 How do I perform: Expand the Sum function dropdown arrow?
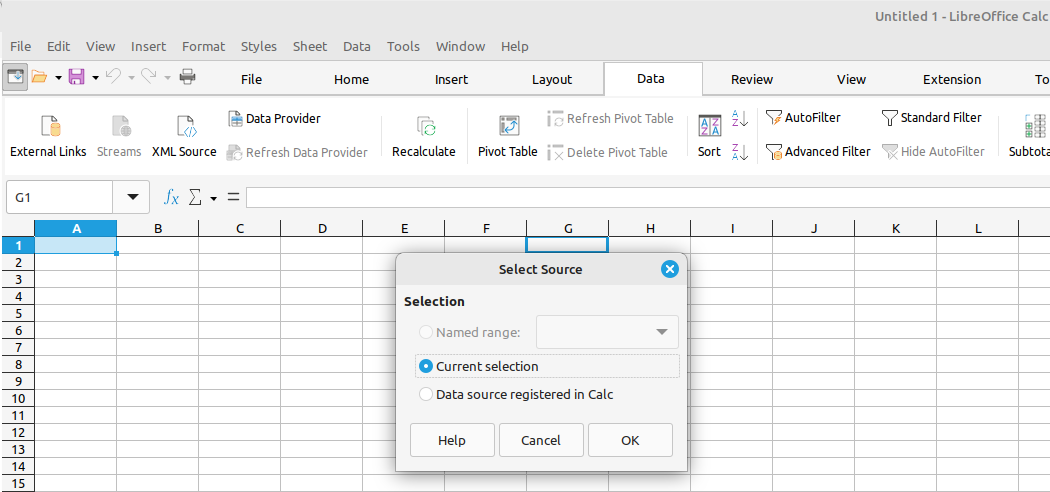[213, 199]
